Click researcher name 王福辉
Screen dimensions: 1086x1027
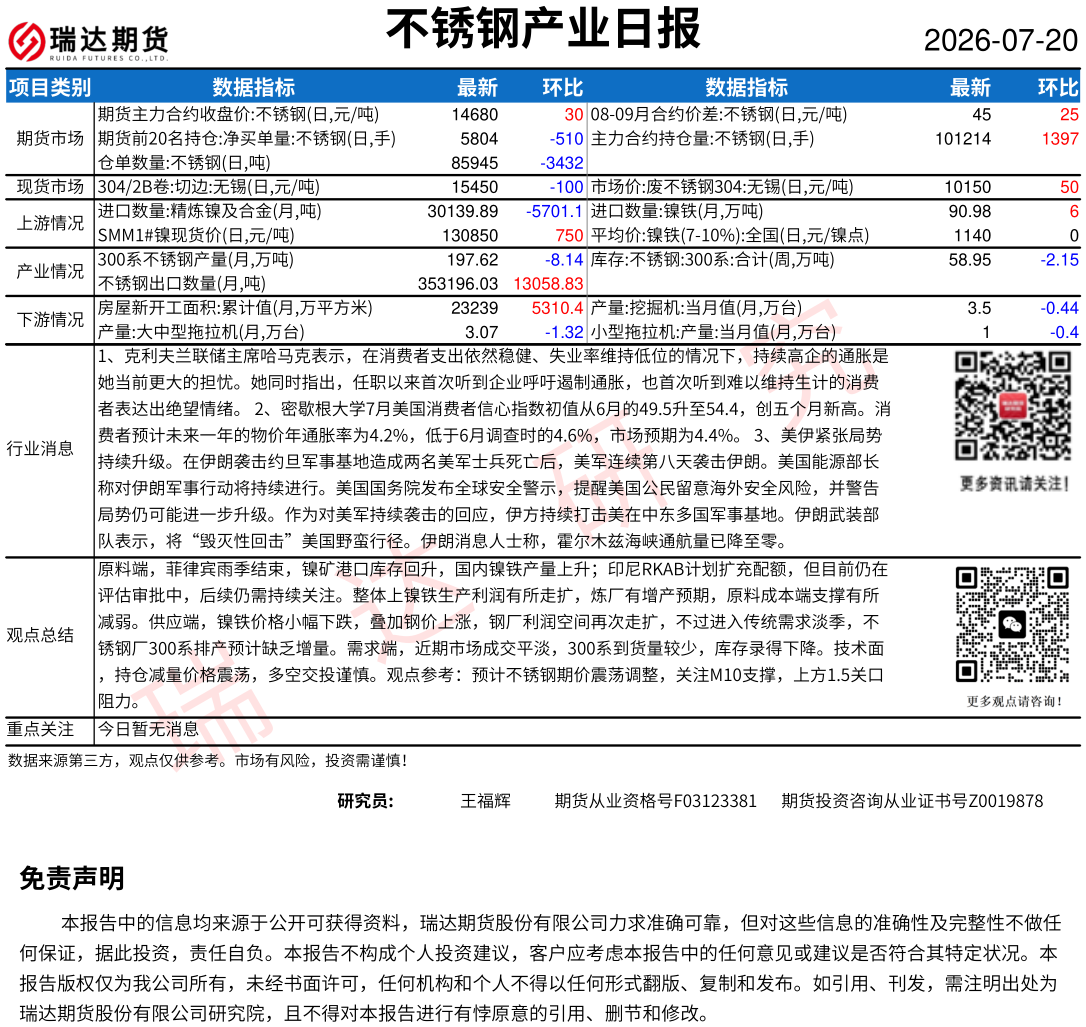pos(486,801)
